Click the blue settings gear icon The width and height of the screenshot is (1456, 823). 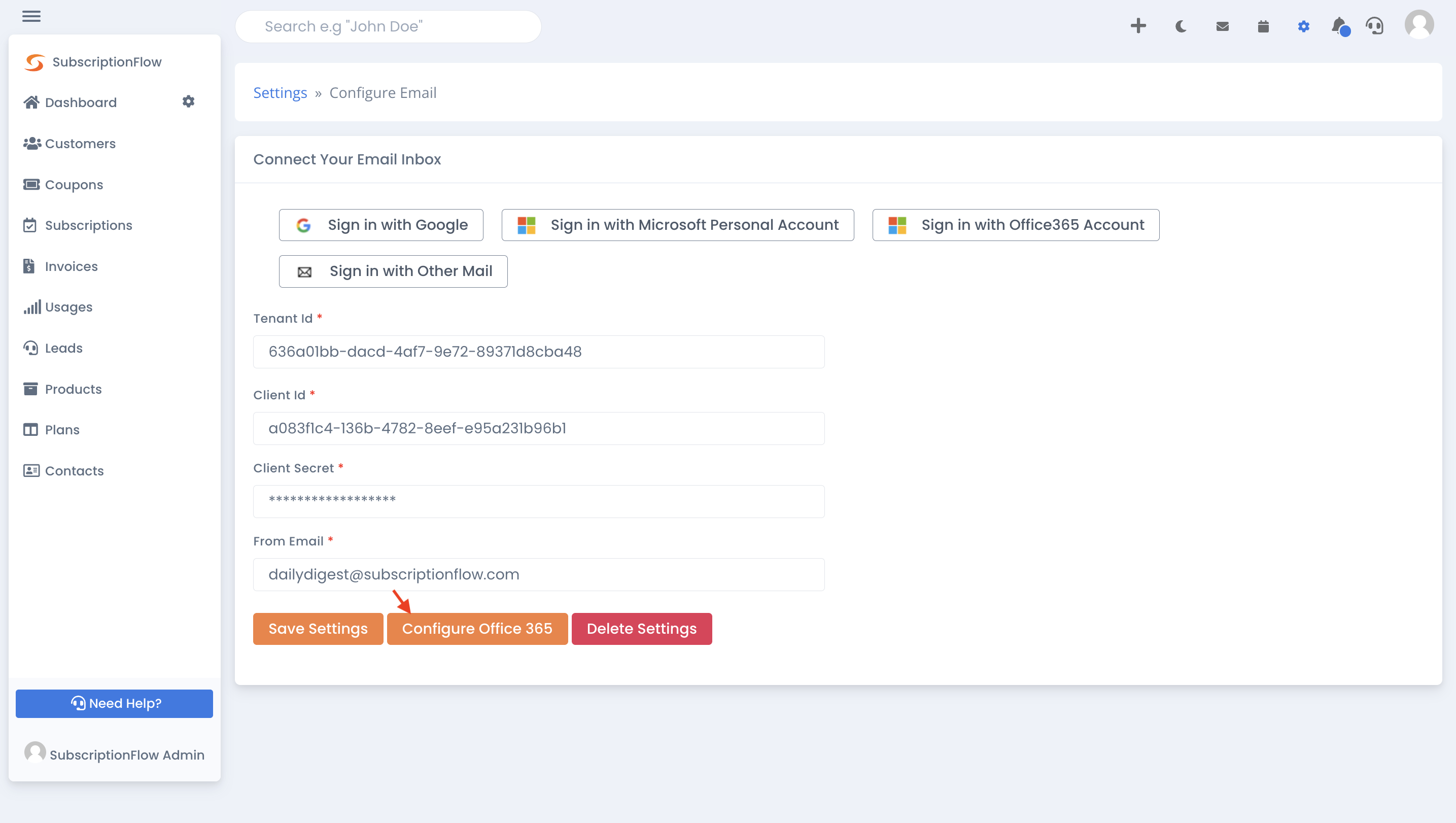coord(1303,26)
